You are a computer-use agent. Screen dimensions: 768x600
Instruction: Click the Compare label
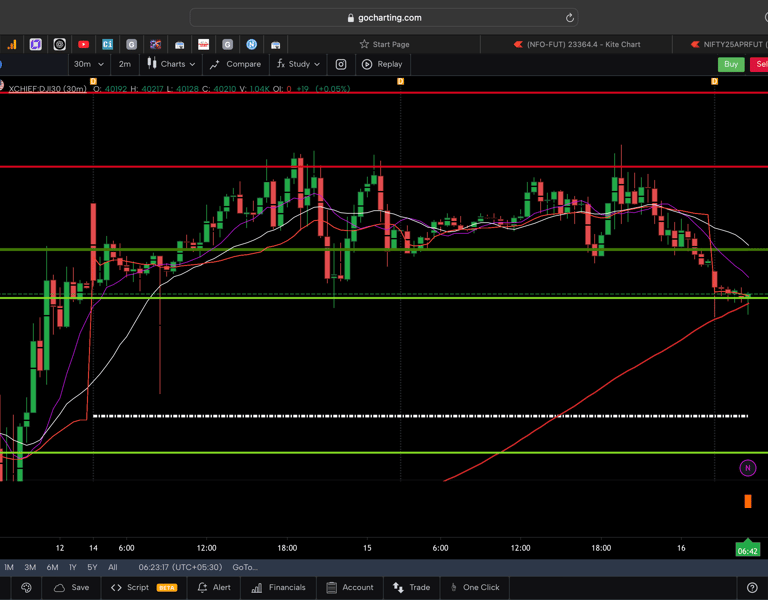(x=243, y=64)
